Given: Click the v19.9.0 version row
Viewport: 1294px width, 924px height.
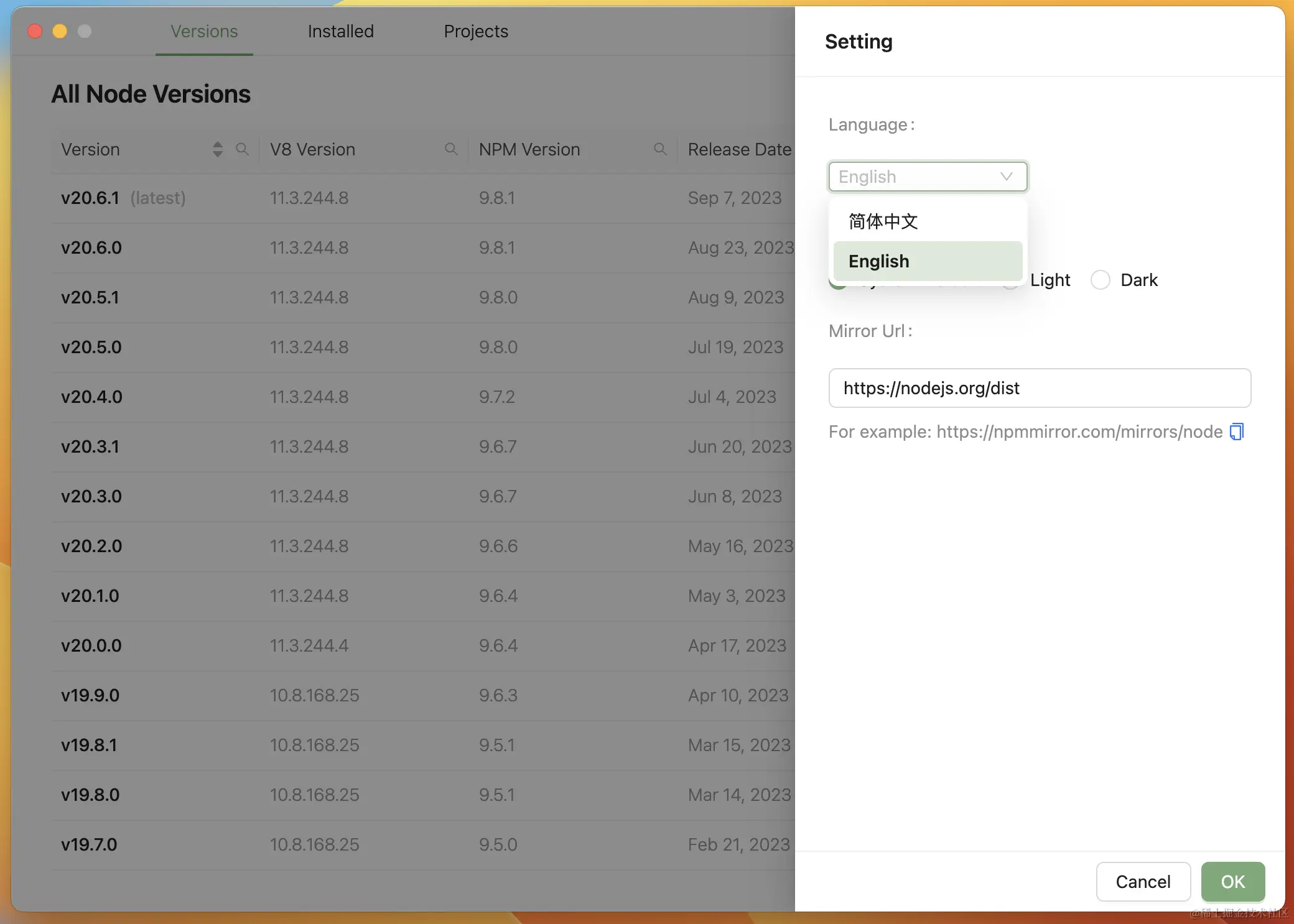Looking at the screenshot, I should click(x=90, y=695).
